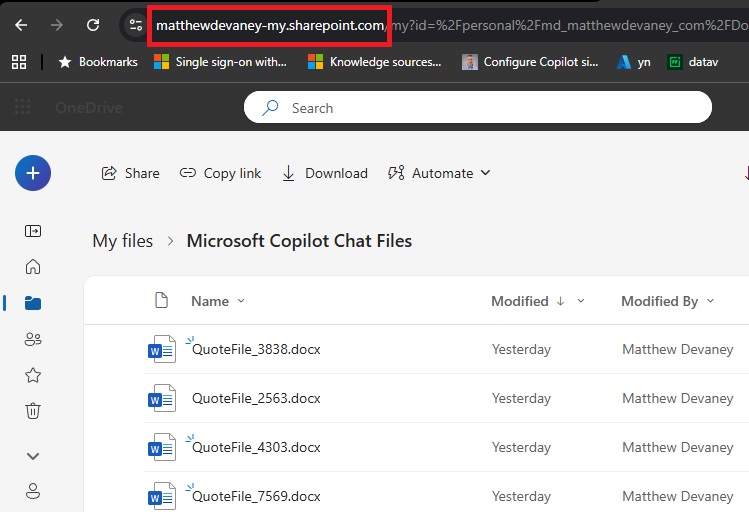Share the selected file

tap(130, 173)
